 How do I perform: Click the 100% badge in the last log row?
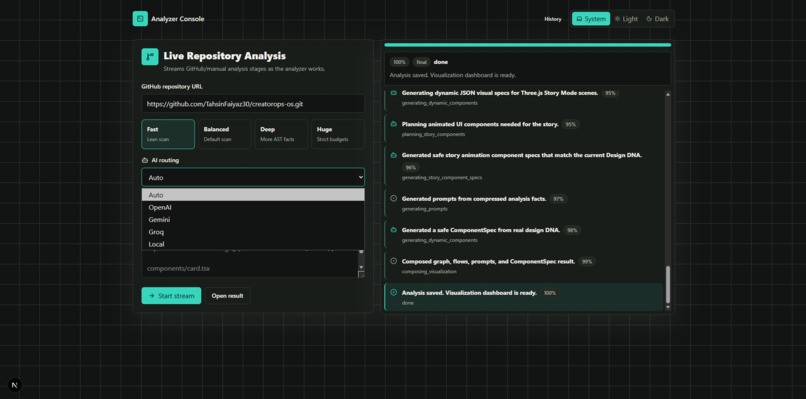(x=549, y=293)
